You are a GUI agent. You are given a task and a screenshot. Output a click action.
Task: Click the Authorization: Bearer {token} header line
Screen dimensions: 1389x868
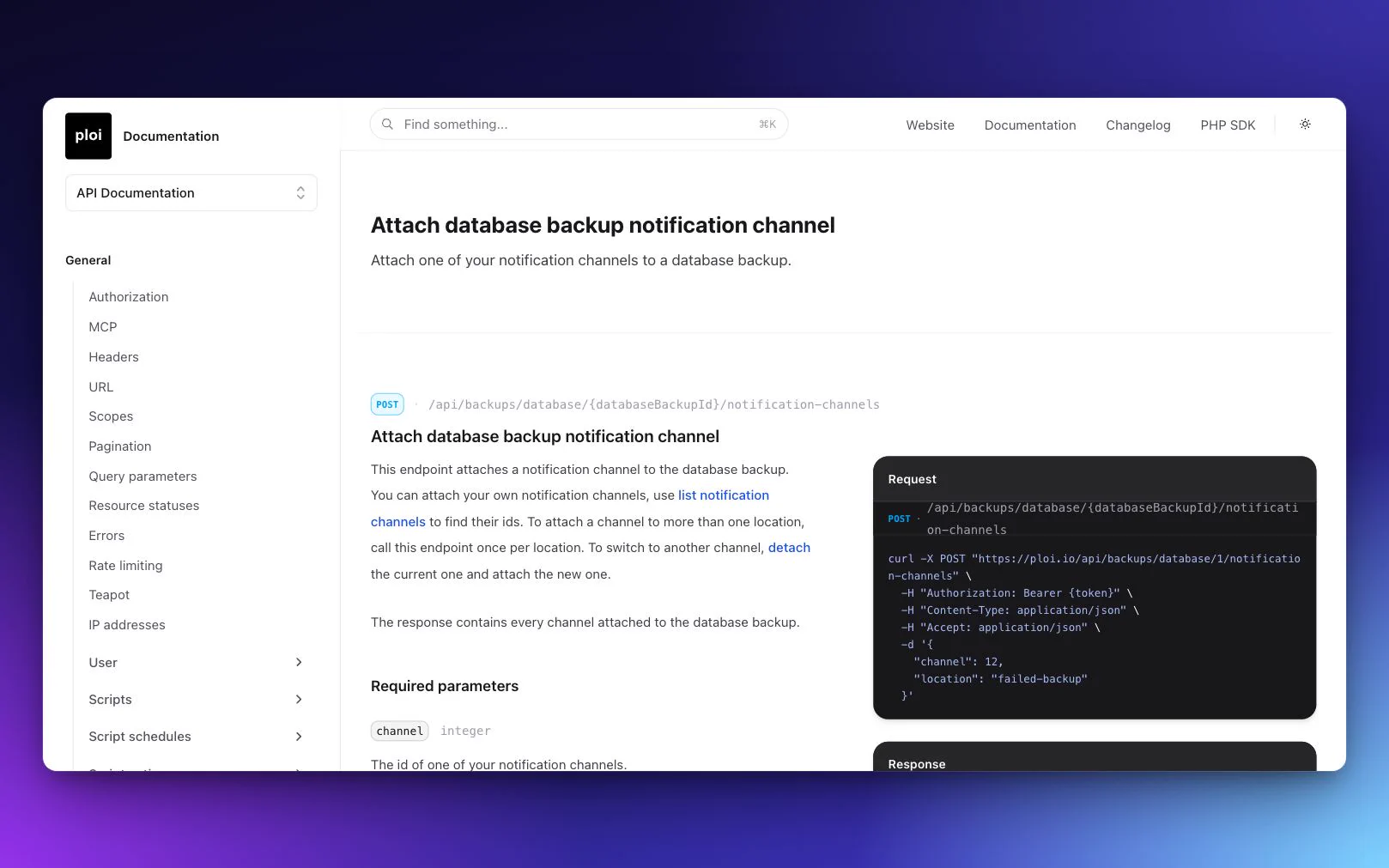pyautogui.click(x=1016, y=593)
